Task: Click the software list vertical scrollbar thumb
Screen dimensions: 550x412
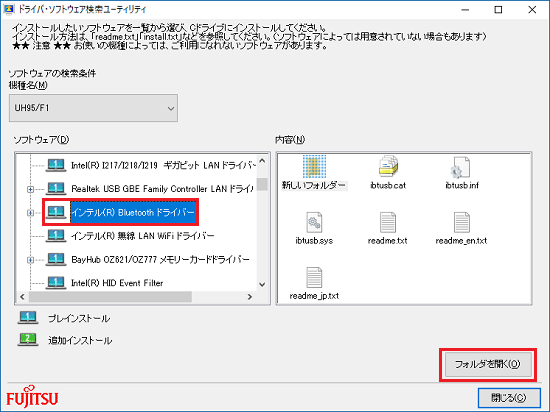Action: 262,184
